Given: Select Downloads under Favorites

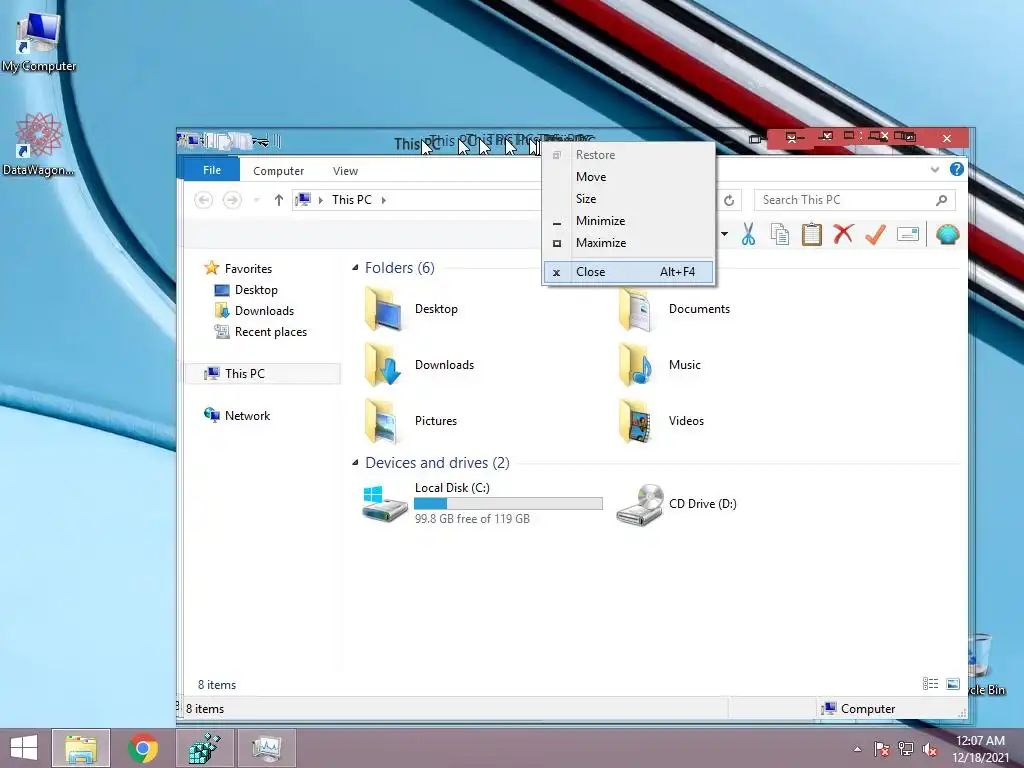Looking at the screenshot, I should point(264,311).
